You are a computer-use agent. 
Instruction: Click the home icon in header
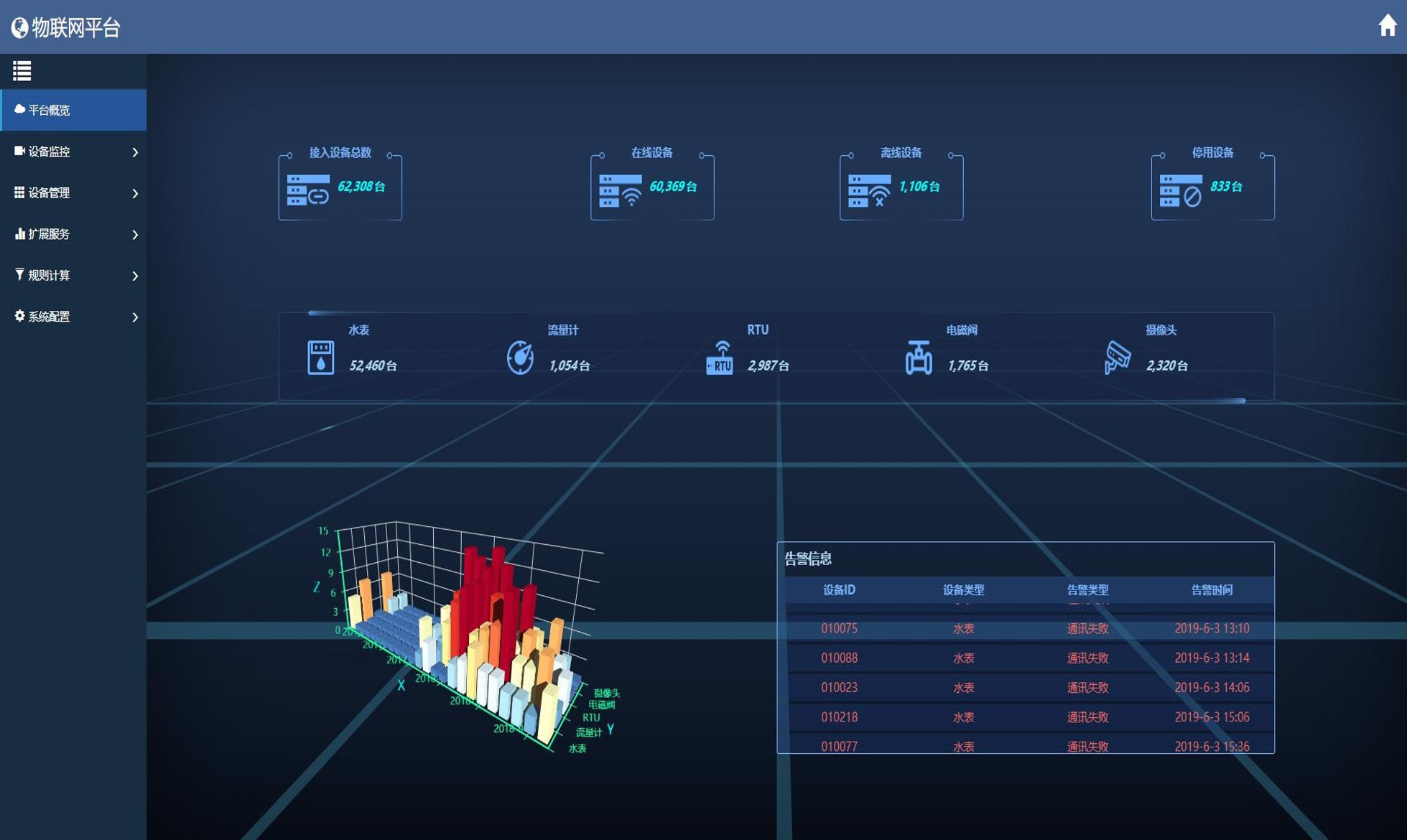(1388, 25)
